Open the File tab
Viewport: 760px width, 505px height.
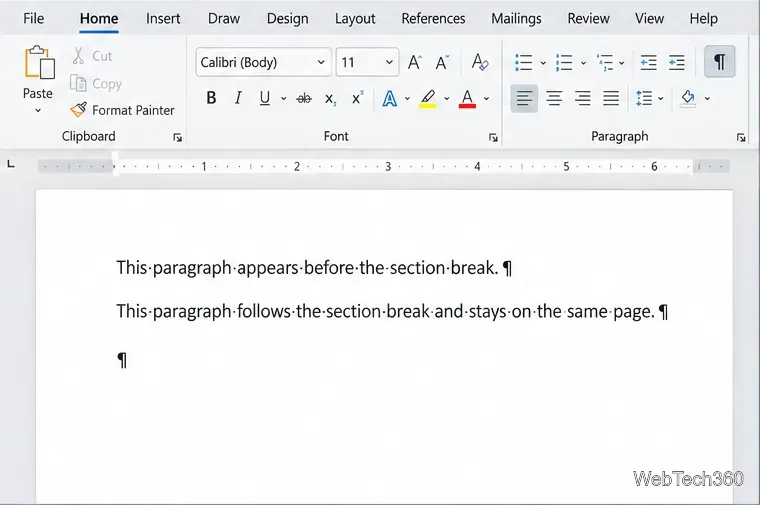coord(33,18)
